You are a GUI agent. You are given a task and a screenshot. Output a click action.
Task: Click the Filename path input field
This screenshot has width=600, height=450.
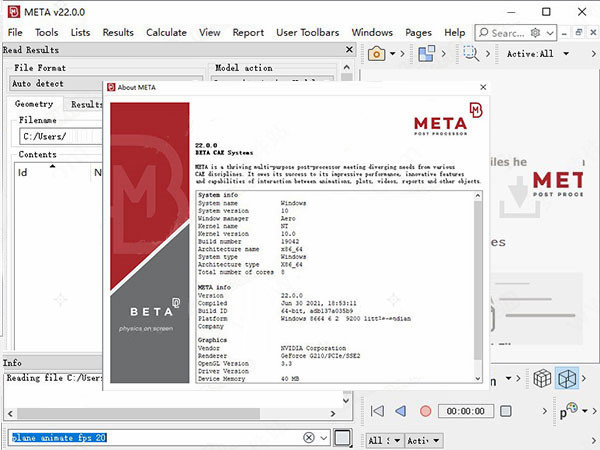[x=60, y=137]
